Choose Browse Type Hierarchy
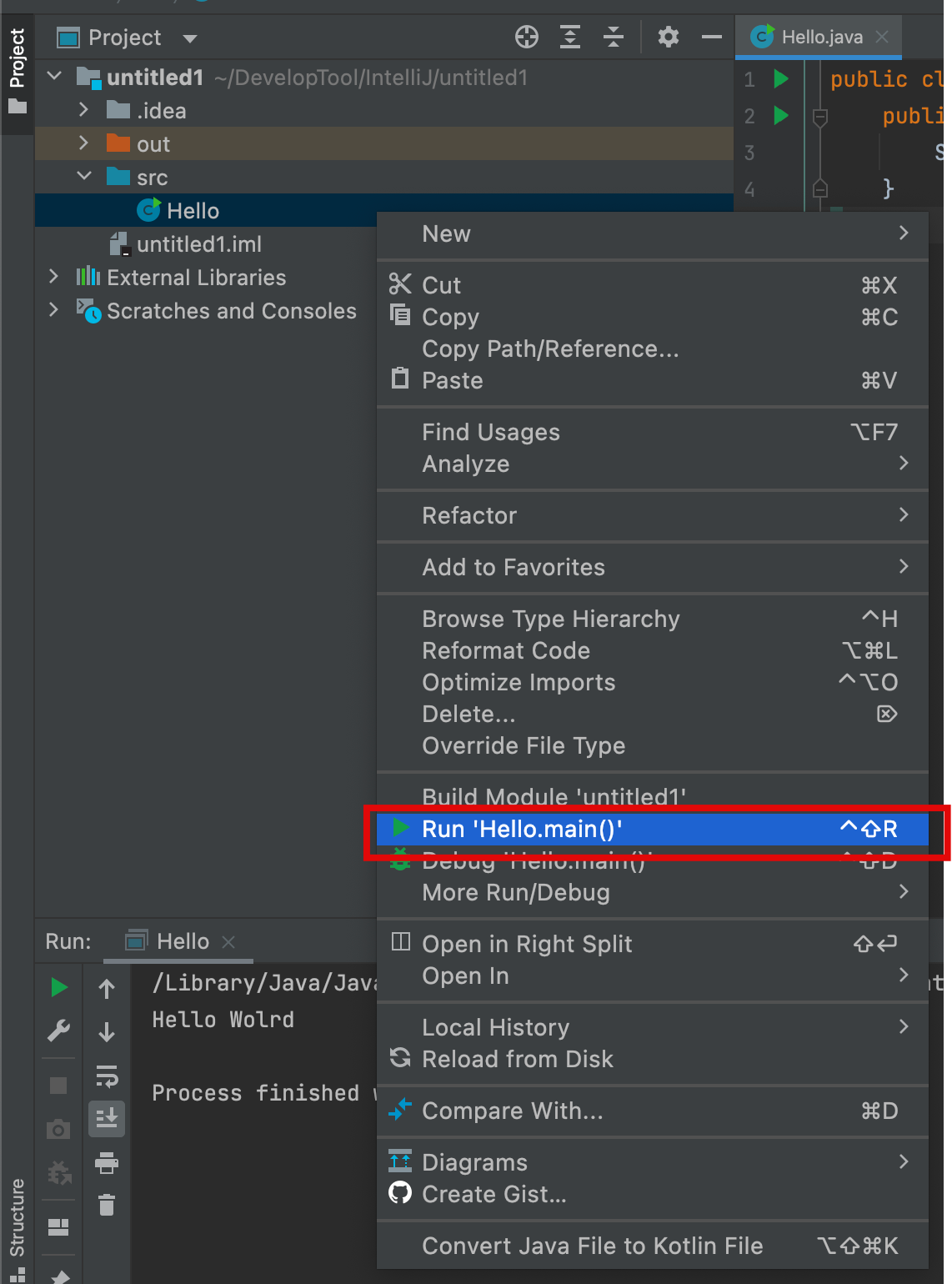The image size is (952, 1284). 653,619
